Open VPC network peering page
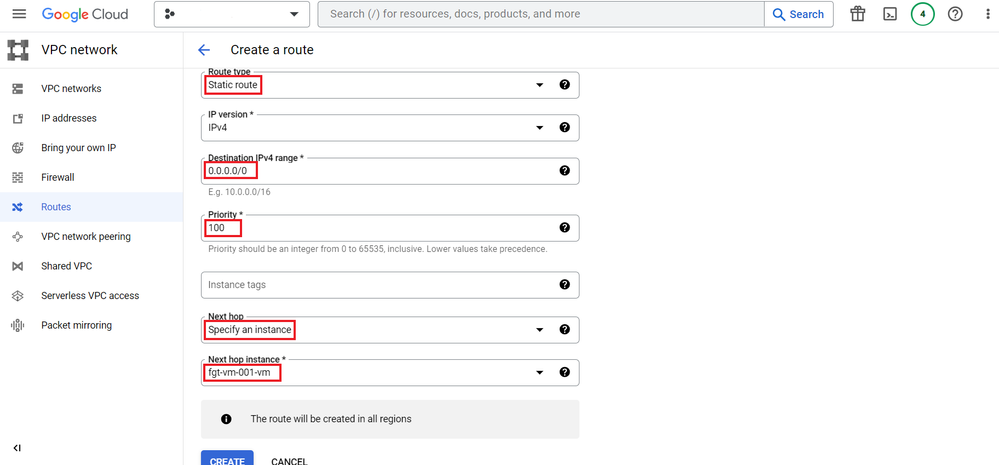This screenshot has height=465, width=999. tap(85, 237)
